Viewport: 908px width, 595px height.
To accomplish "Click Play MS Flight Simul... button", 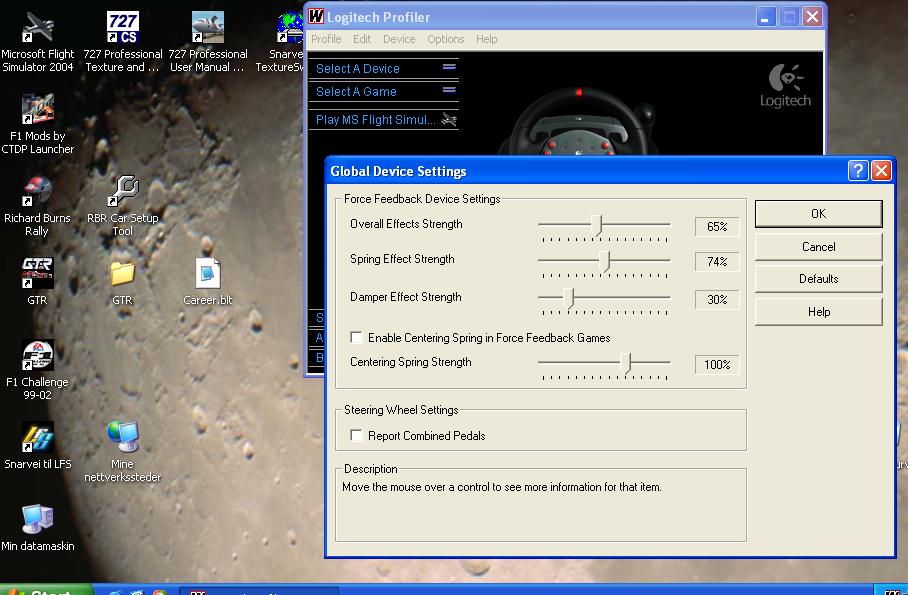I will pyautogui.click(x=383, y=119).
